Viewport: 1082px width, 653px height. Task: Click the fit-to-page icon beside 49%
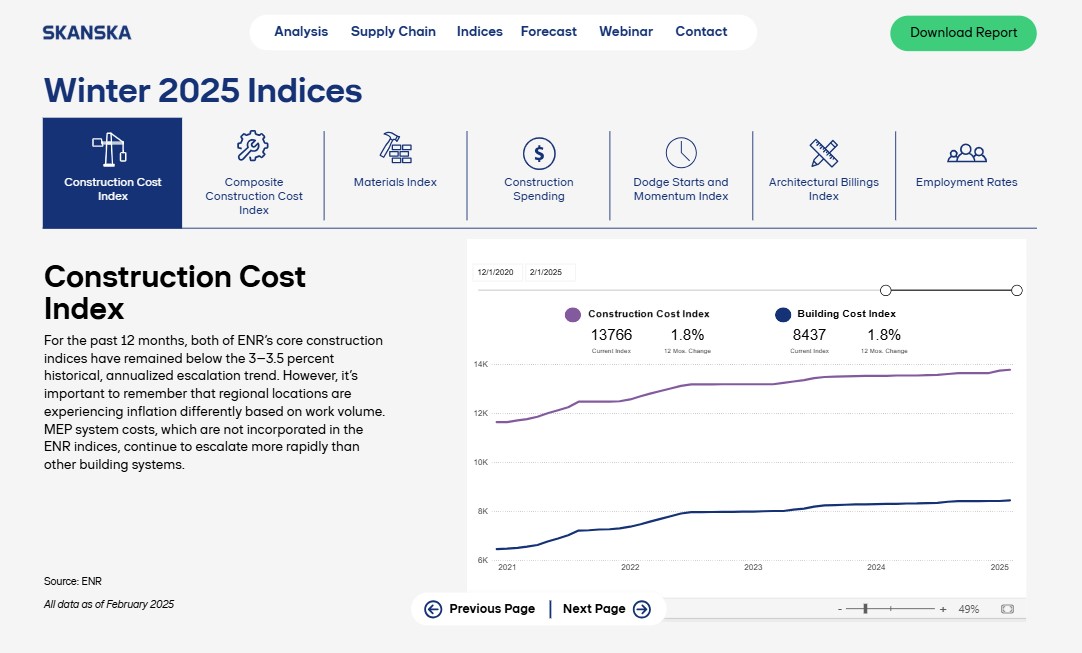coord(1007,609)
